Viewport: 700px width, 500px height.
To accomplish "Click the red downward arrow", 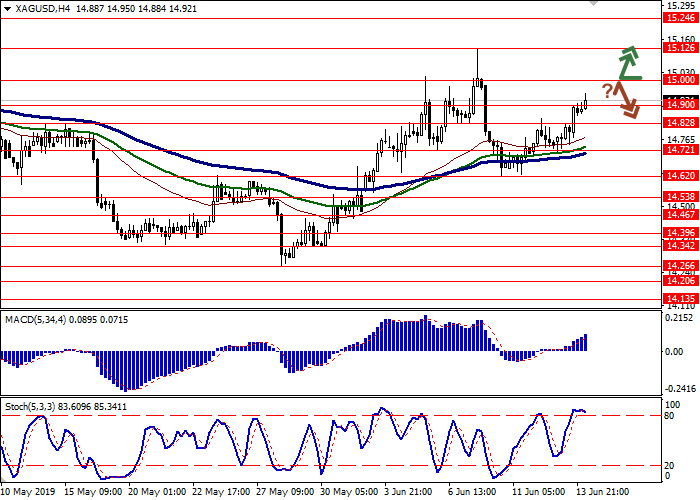I will [627, 101].
